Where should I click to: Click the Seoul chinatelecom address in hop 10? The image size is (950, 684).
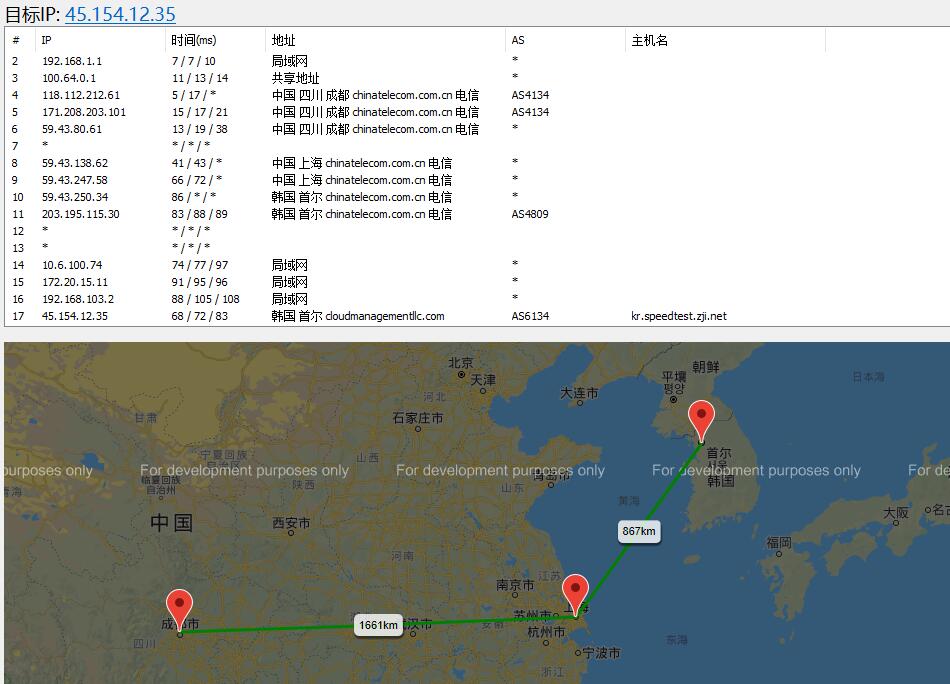tap(362, 197)
